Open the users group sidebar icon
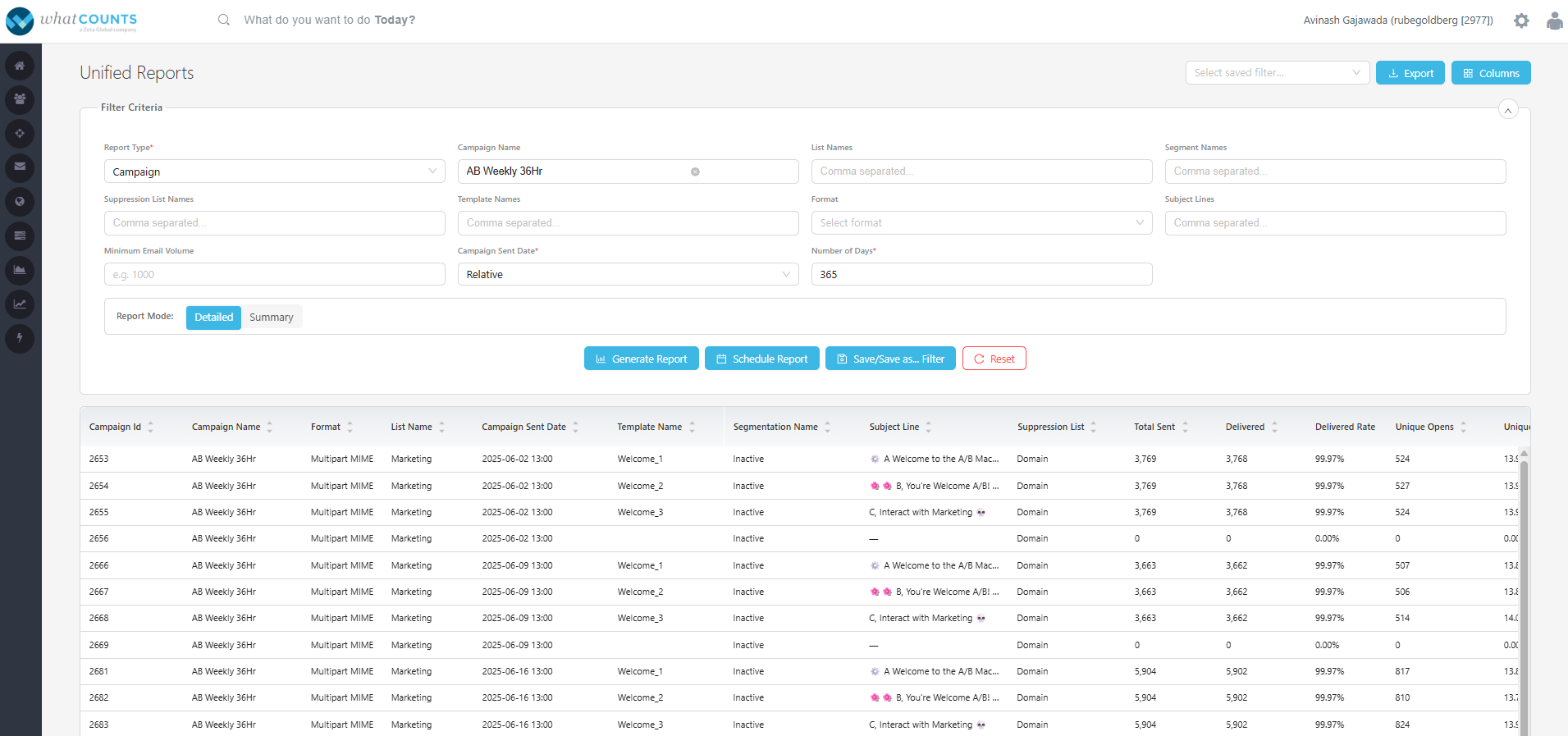The height and width of the screenshot is (736, 1568). click(x=20, y=99)
